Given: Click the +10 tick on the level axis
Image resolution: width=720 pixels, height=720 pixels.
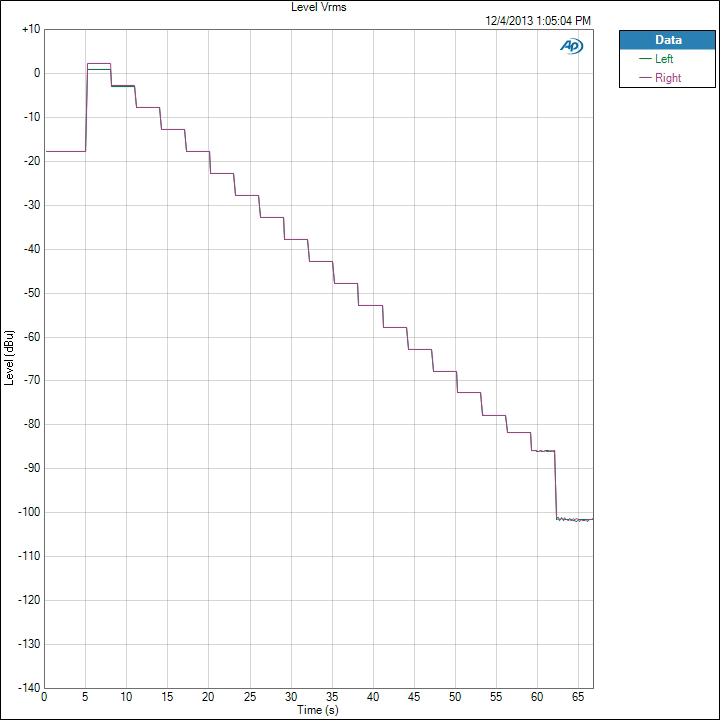Looking at the screenshot, I should tap(30, 29).
